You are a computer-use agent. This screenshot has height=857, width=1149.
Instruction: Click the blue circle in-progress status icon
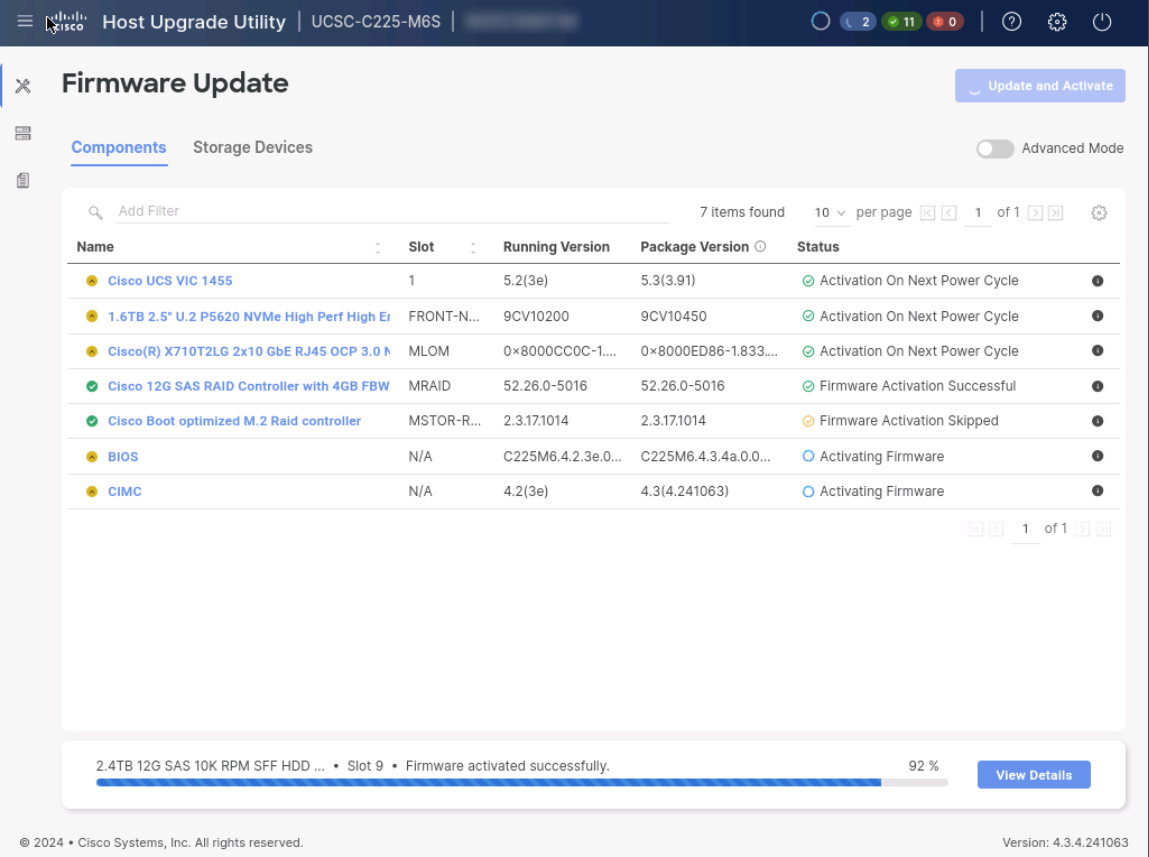(x=820, y=21)
